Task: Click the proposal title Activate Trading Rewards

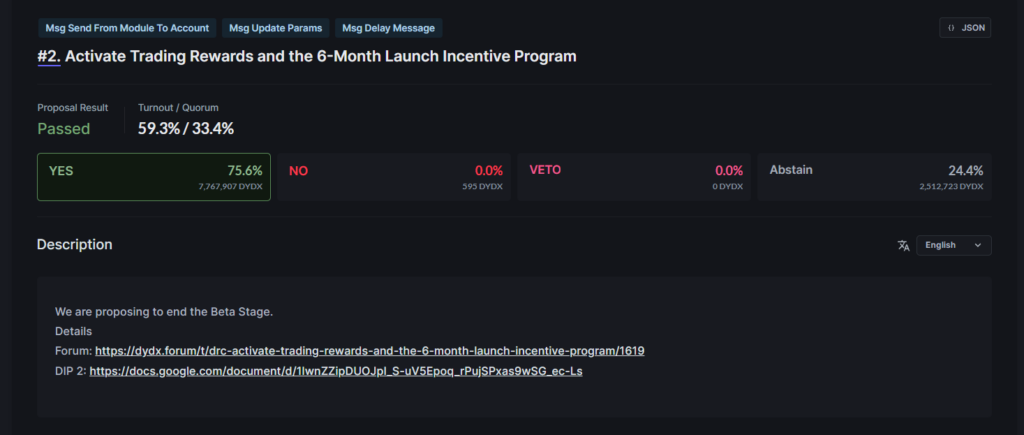Action: [x=321, y=57]
